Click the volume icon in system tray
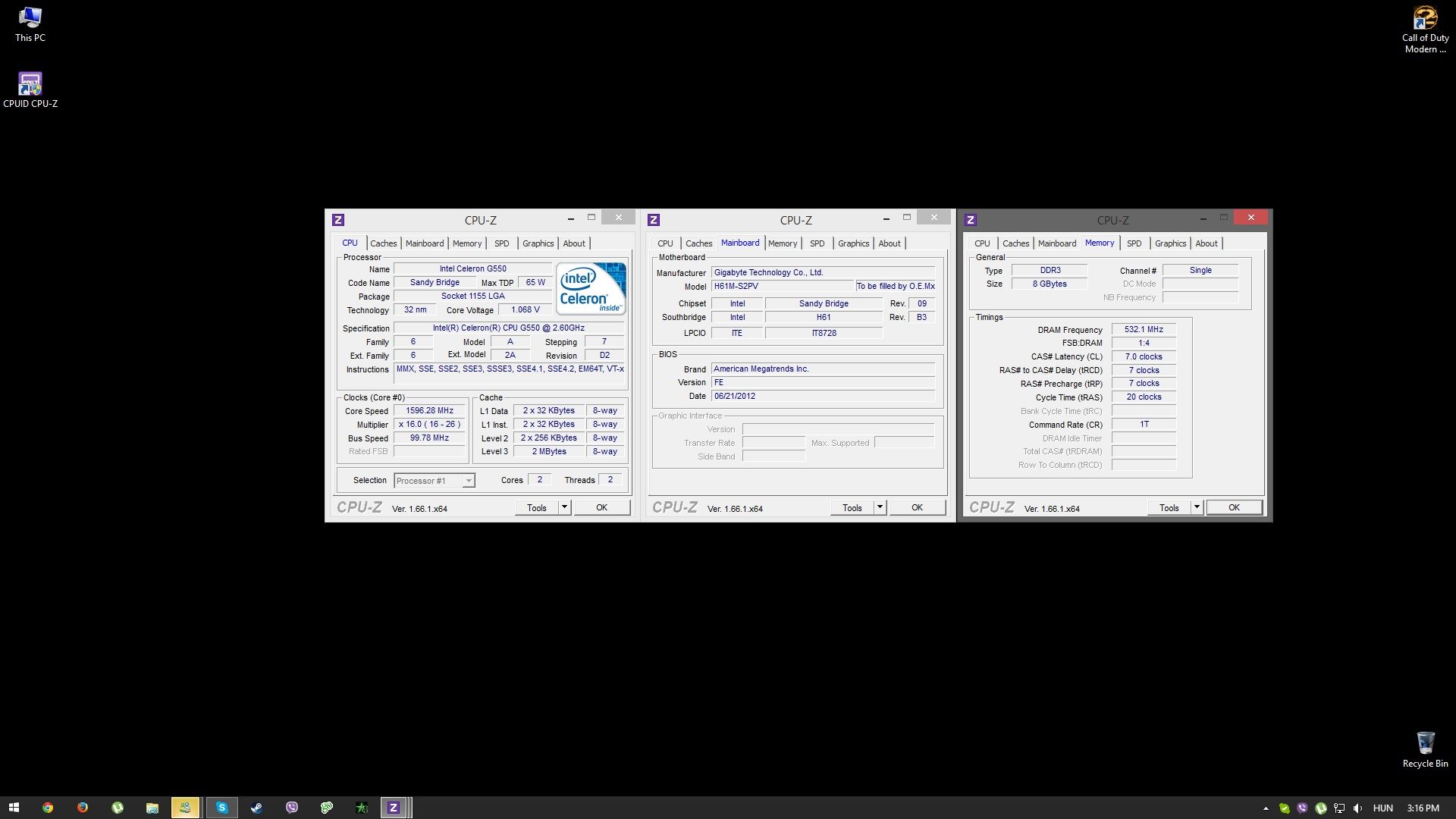The width and height of the screenshot is (1456, 819). (x=1357, y=808)
